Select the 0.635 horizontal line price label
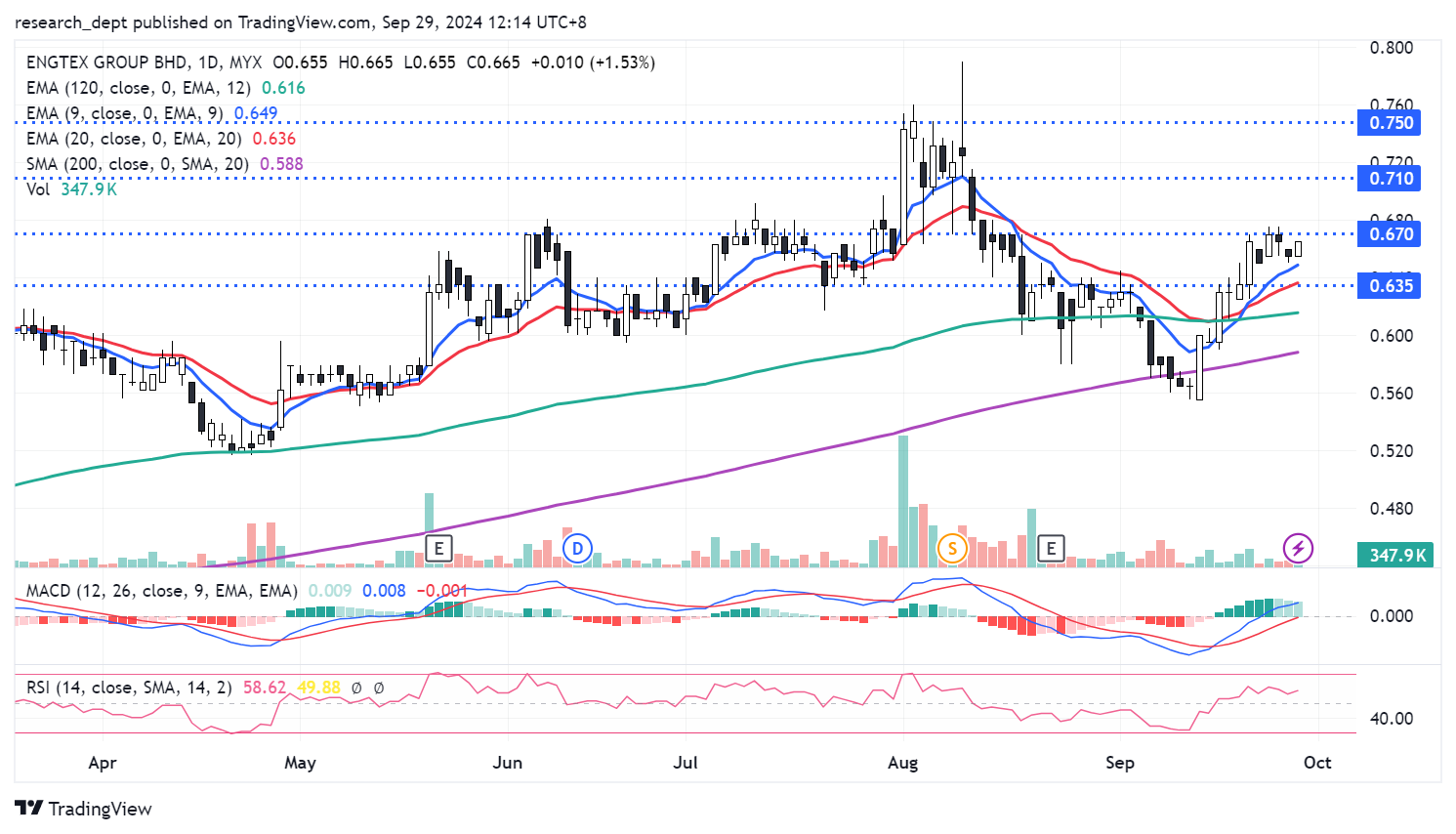 1391,286
